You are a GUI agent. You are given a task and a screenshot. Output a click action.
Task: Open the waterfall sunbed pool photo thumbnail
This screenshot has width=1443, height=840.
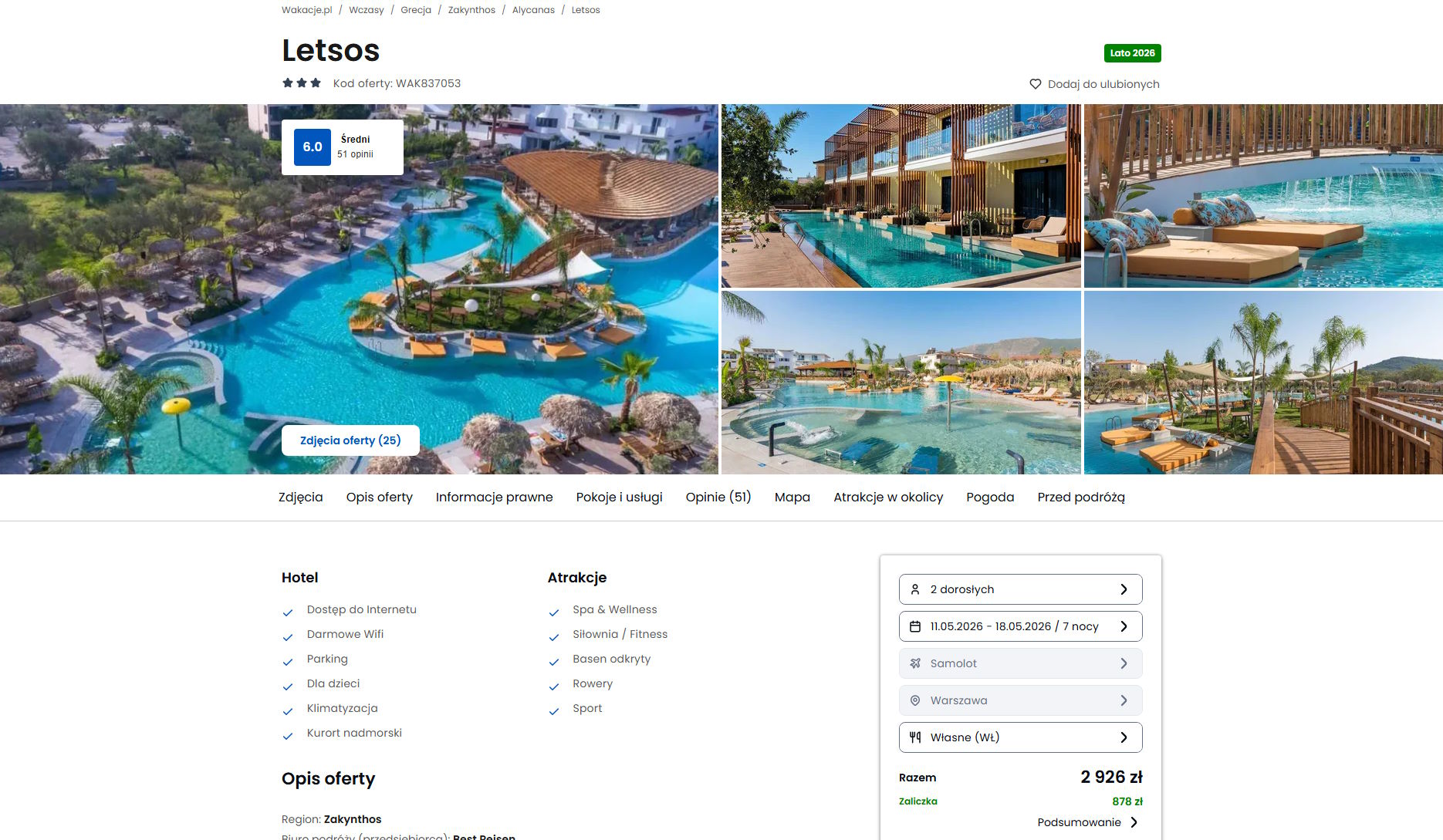1263,196
